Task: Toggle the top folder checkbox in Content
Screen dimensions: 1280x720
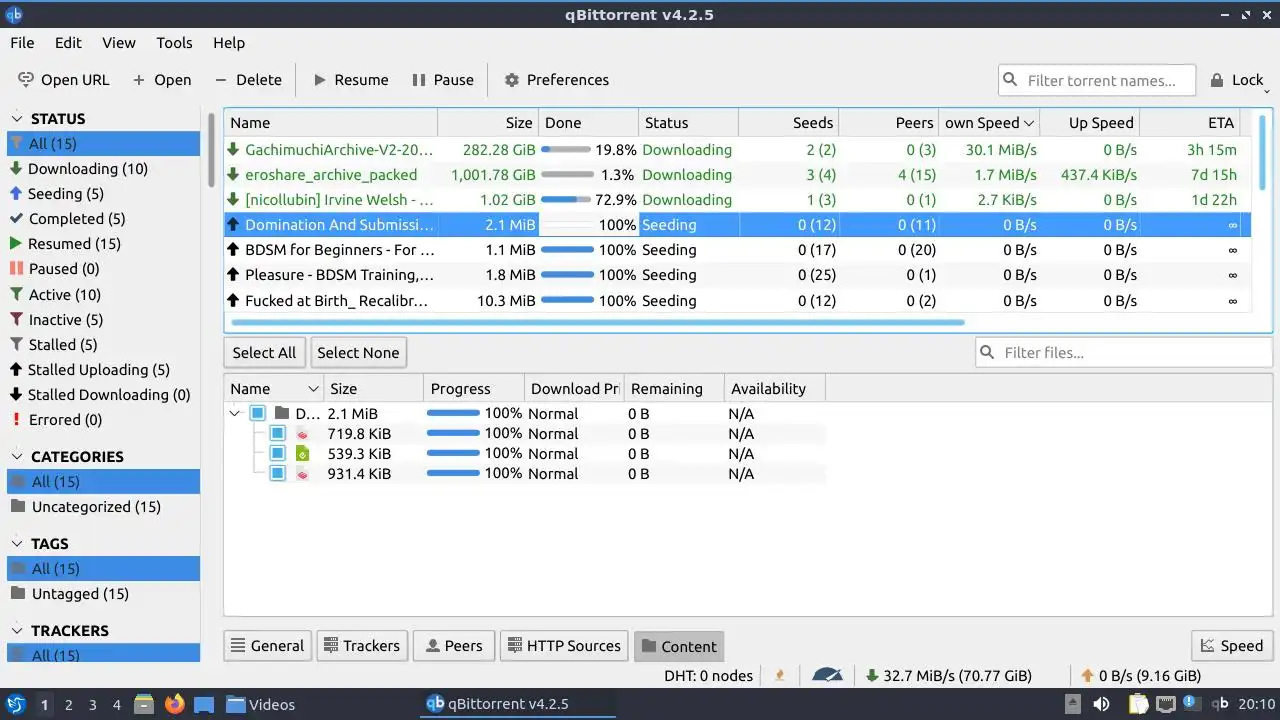Action: click(257, 413)
